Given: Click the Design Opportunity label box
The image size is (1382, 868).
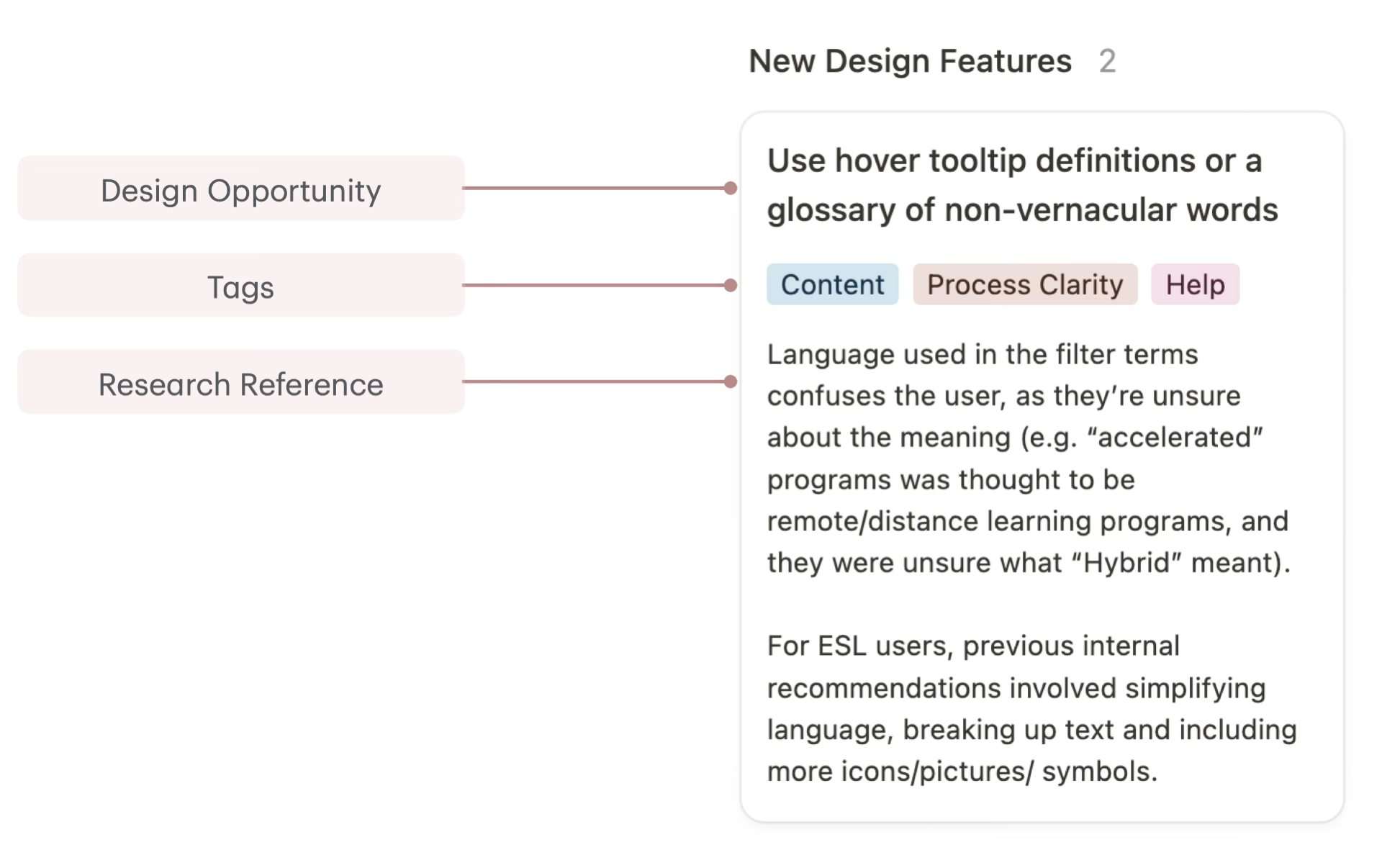Looking at the screenshot, I should 240,189.
